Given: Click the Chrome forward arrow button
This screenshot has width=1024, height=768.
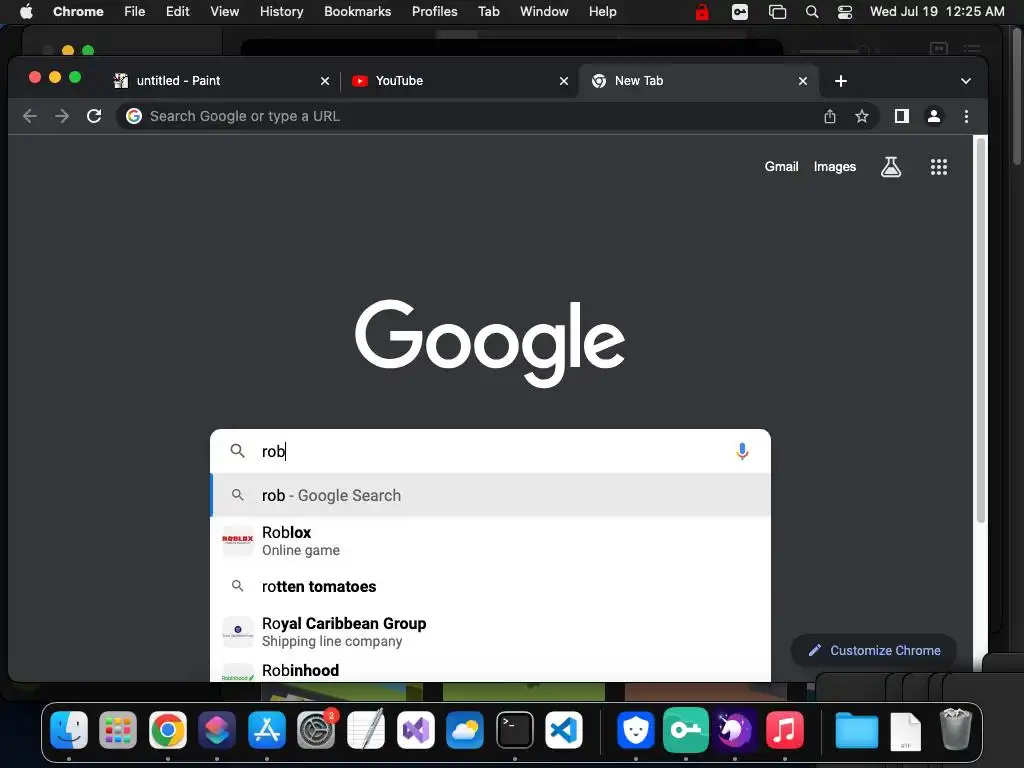Looking at the screenshot, I should click(62, 116).
